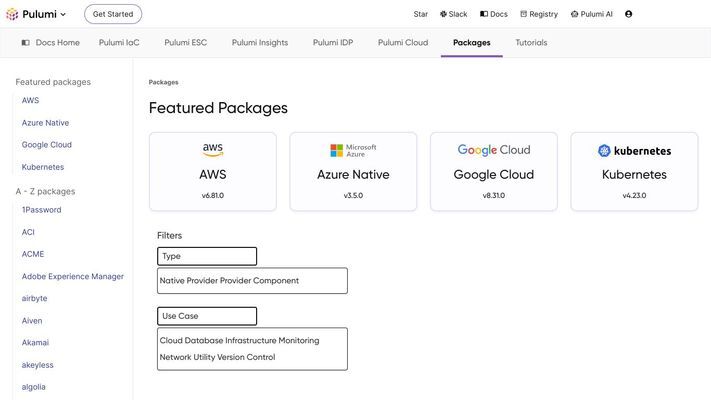711x400 pixels.
Task: Expand the Type filter box
Action: tap(207, 256)
